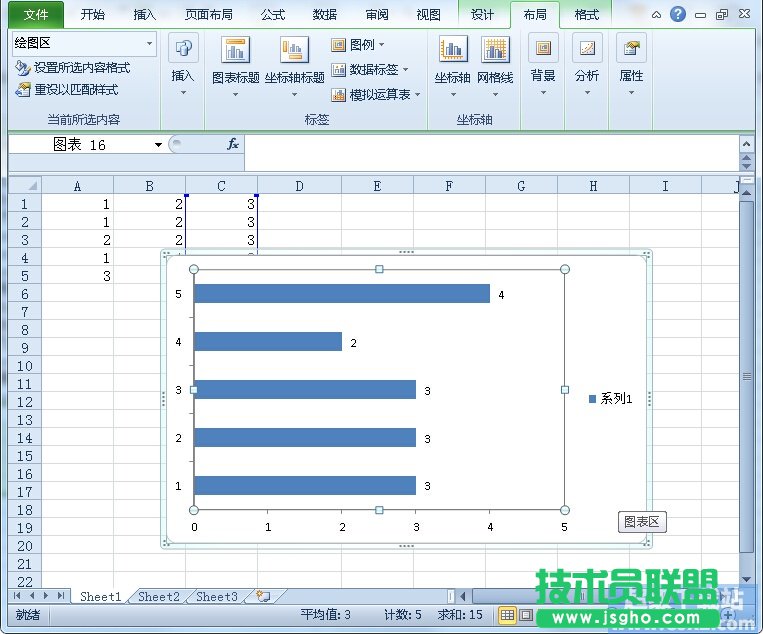This screenshot has width=763, height=634.
Task: Click the 网格线 (Gridlines) icon
Action: click(495, 52)
